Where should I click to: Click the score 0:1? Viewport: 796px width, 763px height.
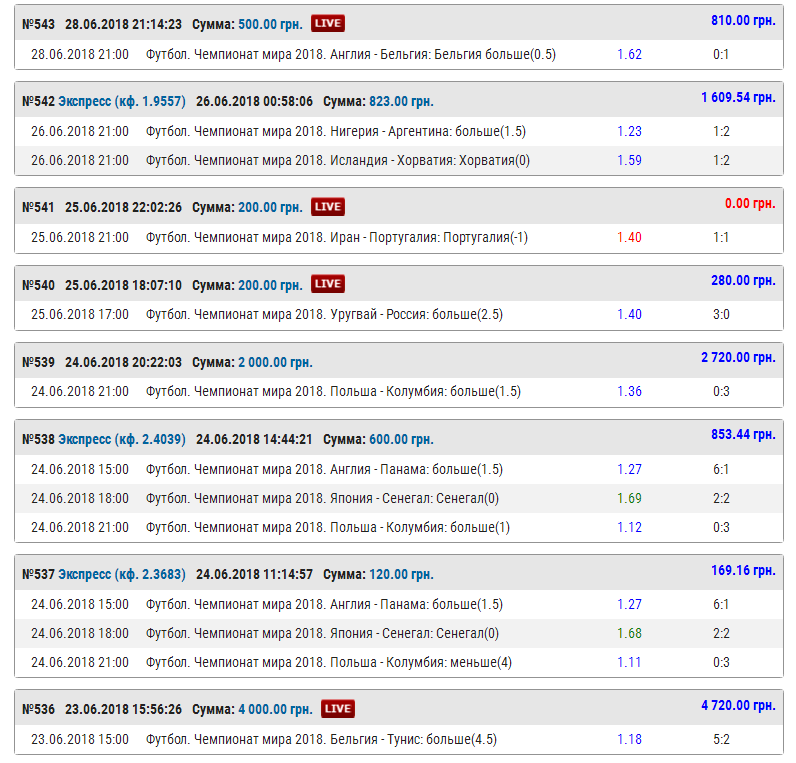(721, 54)
